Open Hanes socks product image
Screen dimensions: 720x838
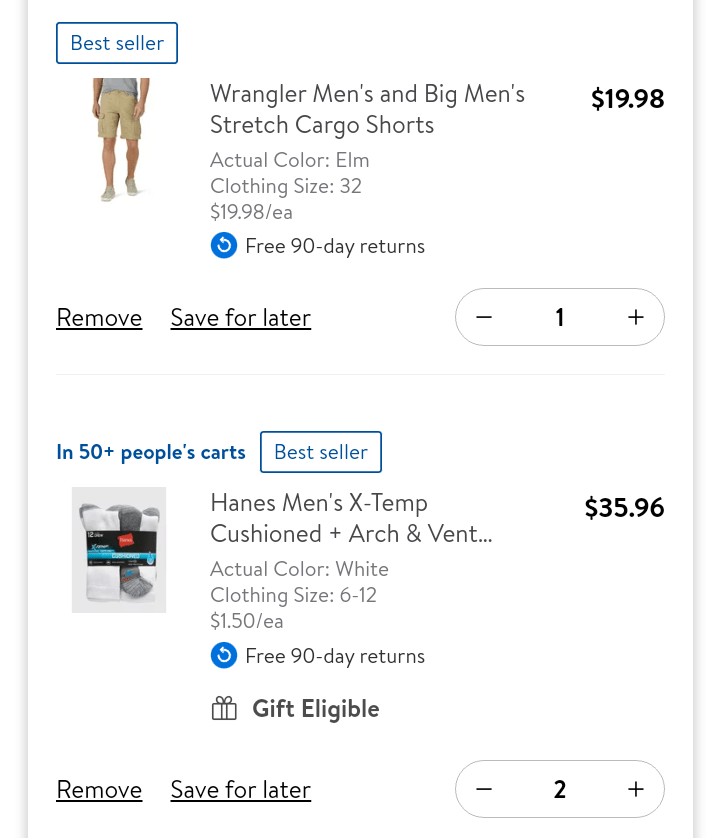(119, 549)
